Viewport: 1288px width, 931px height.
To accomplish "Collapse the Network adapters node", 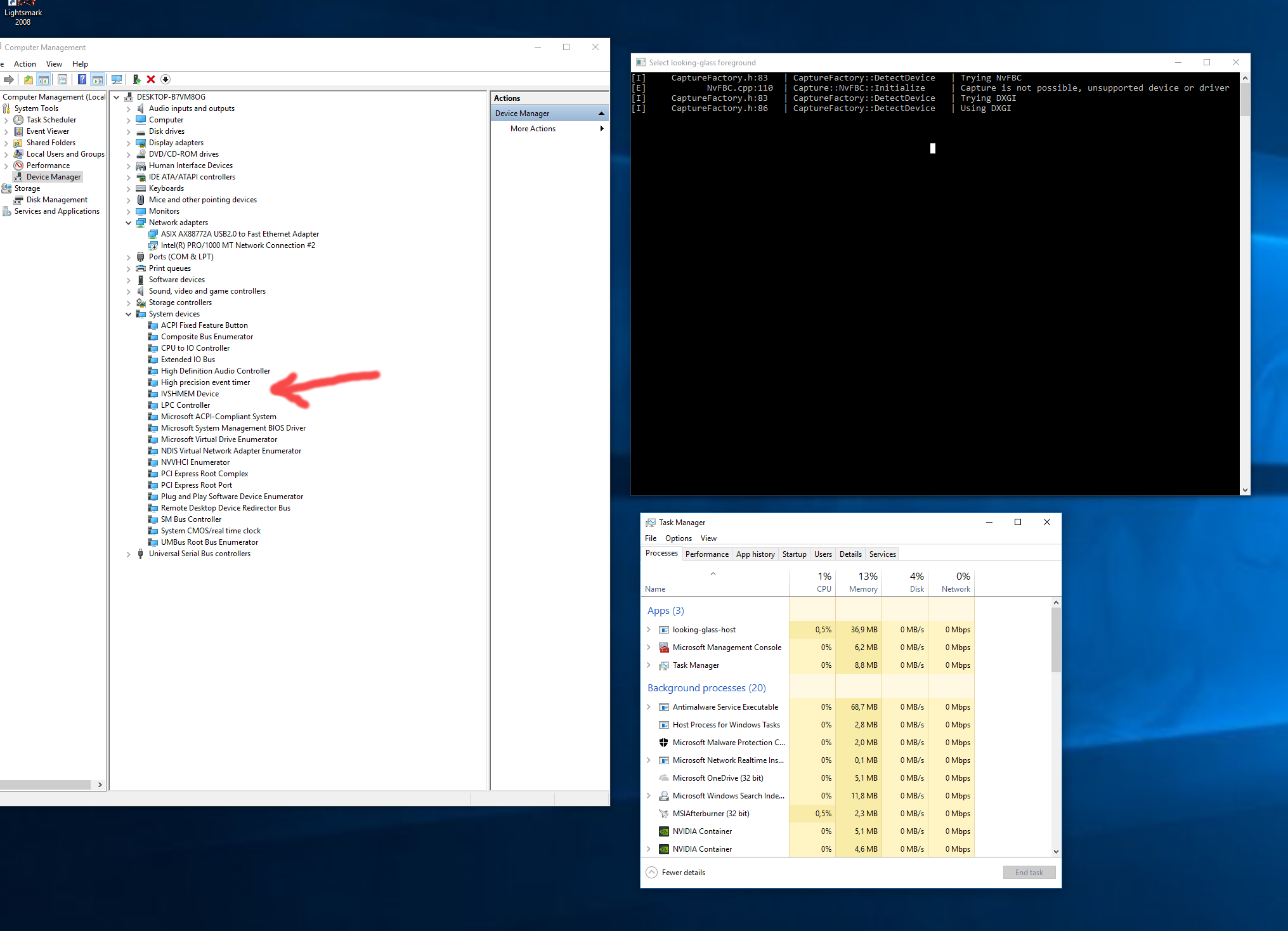I will pyautogui.click(x=129, y=223).
